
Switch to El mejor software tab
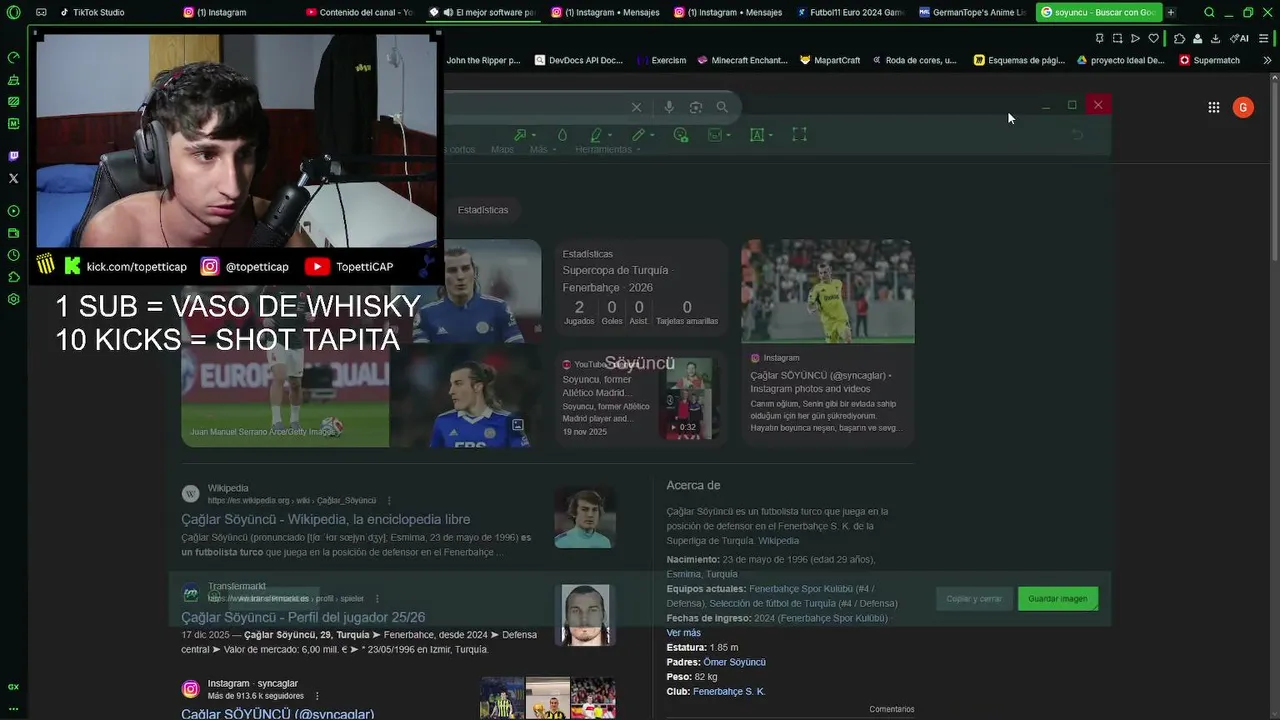(x=484, y=12)
